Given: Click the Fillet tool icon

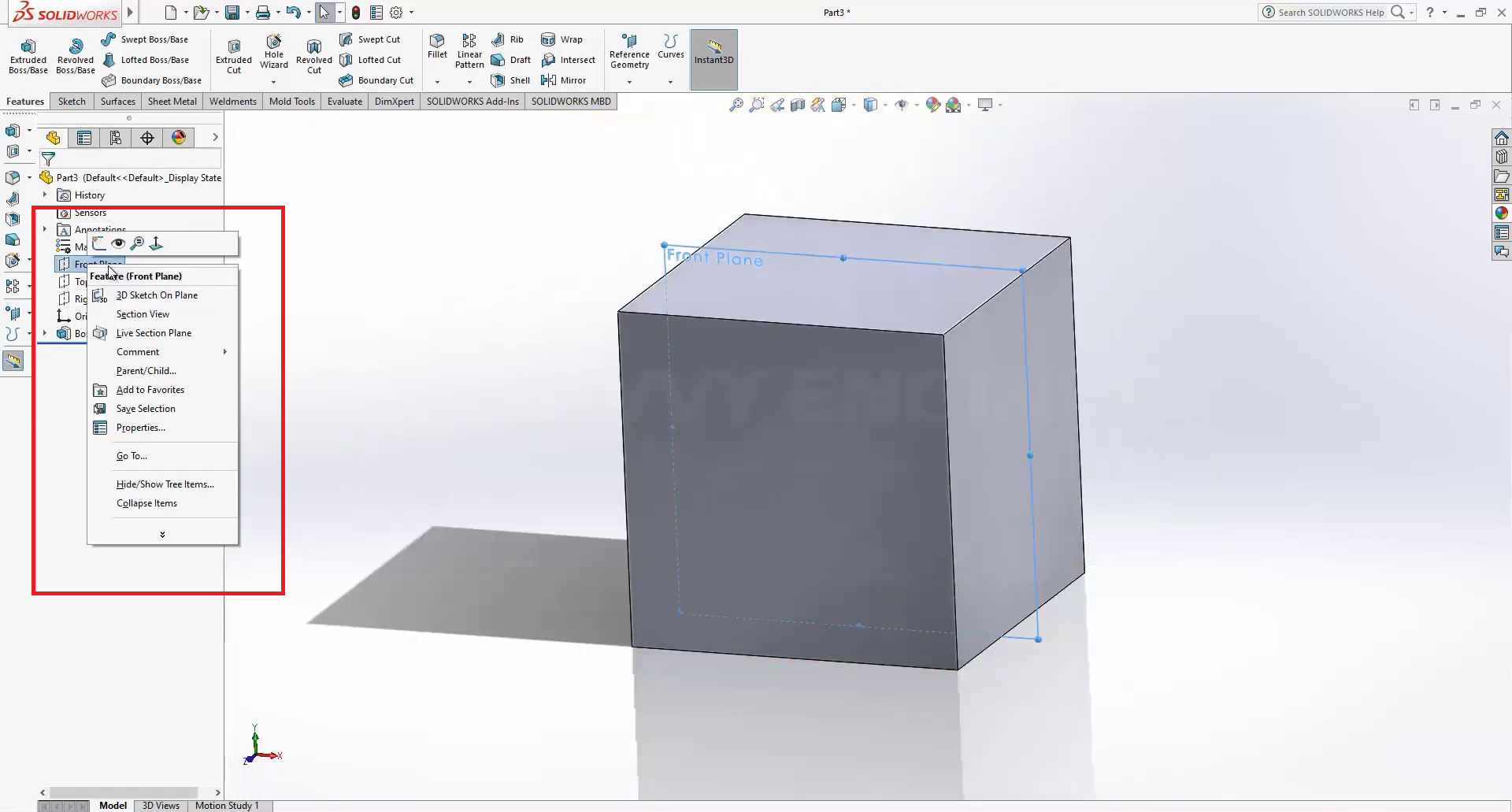Looking at the screenshot, I should coord(437,46).
